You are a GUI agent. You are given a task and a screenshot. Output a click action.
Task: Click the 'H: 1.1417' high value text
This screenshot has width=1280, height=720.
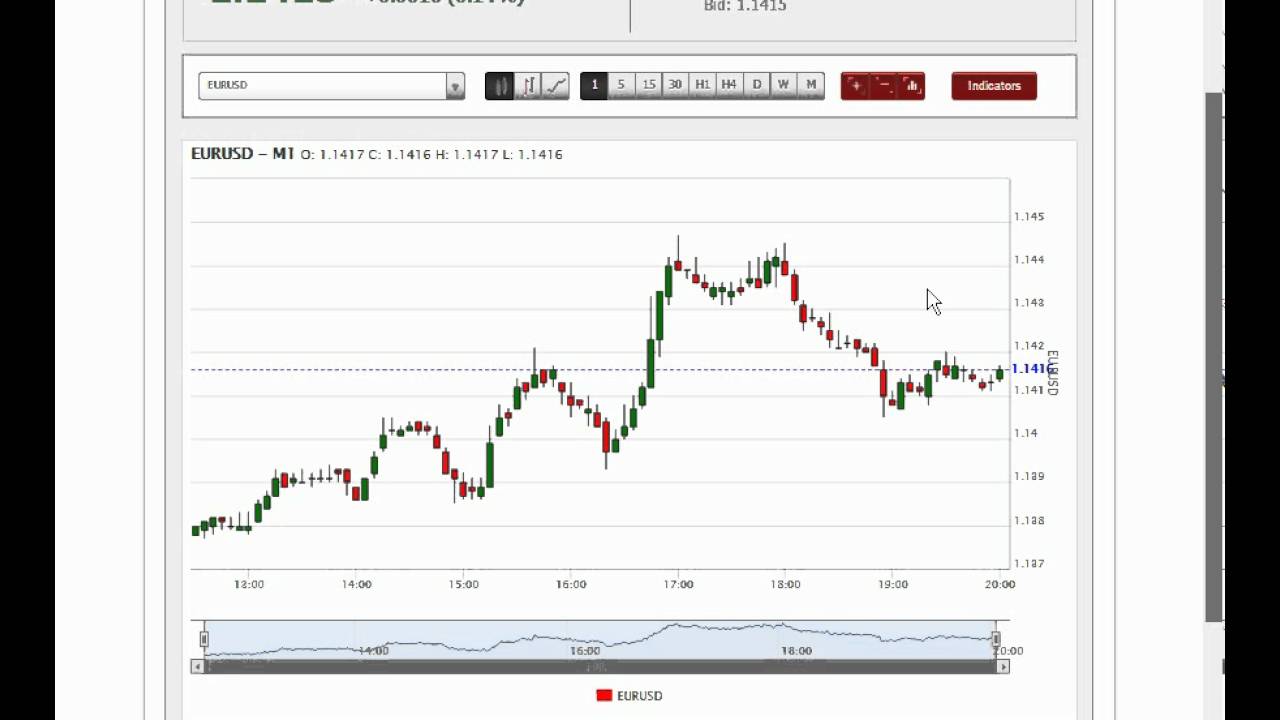466,155
